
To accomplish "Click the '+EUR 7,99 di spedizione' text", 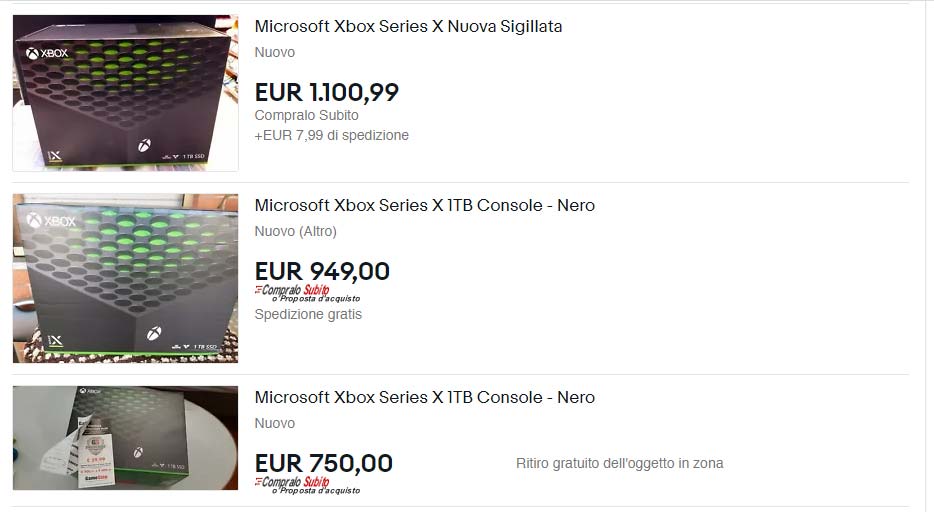I will tap(331, 135).
